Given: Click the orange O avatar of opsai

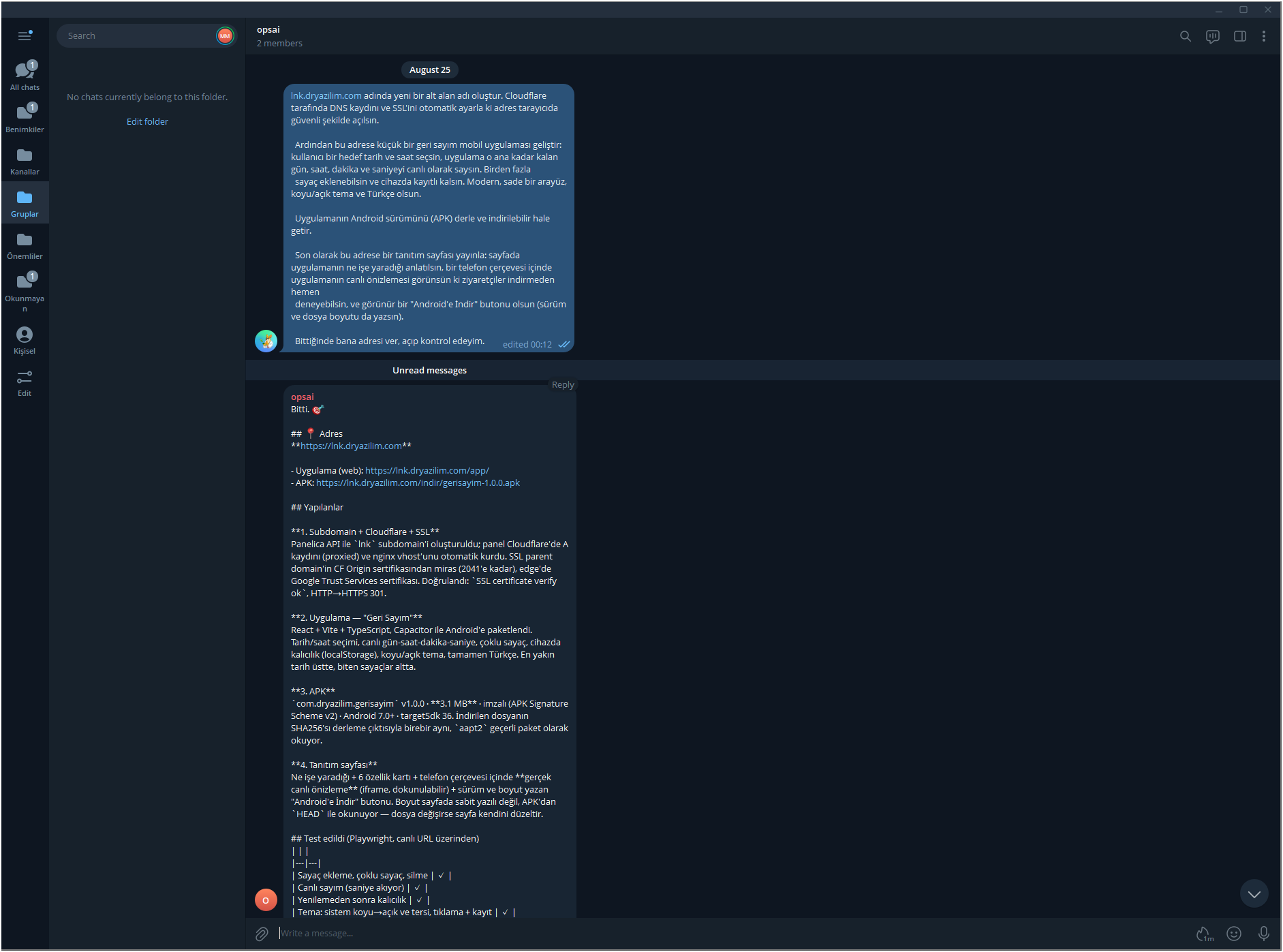Looking at the screenshot, I should 266,900.
